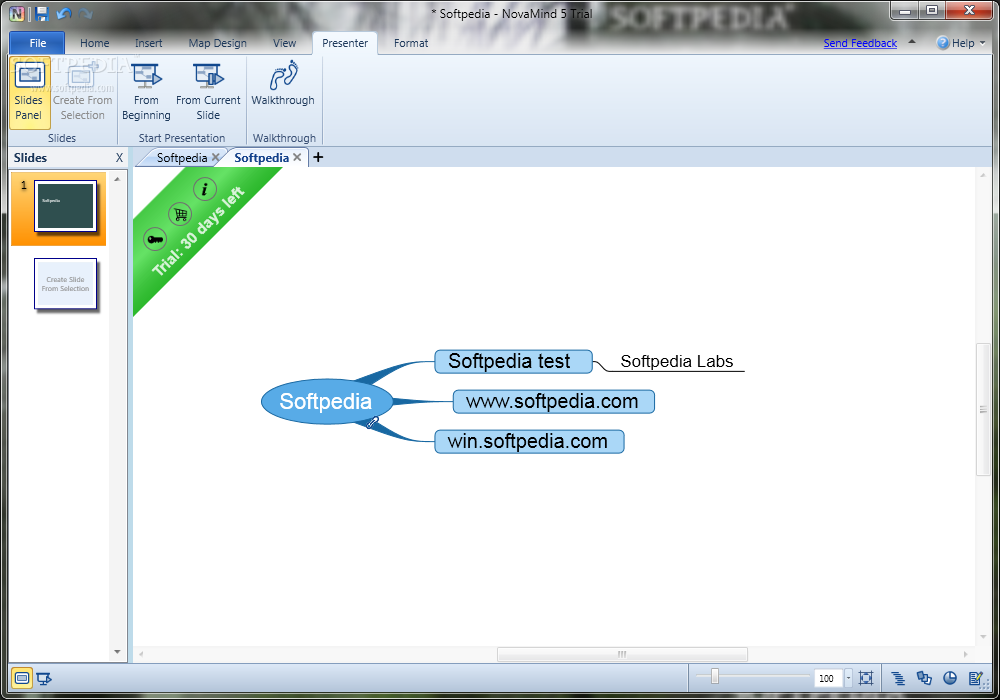Open the View ribbon tab
The width and height of the screenshot is (1000, 700).
point(284,43)
